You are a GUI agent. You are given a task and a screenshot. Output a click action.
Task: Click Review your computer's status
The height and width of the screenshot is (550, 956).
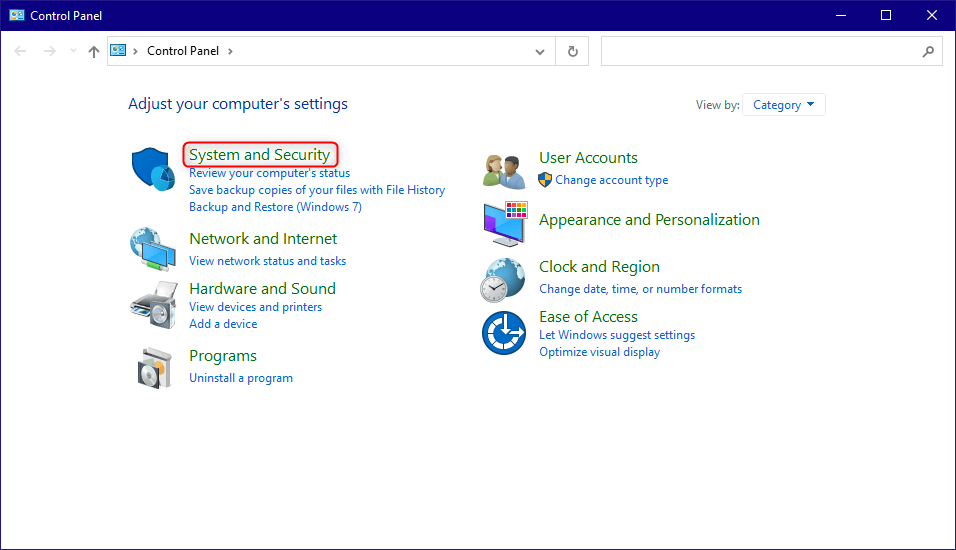point(269,173)
